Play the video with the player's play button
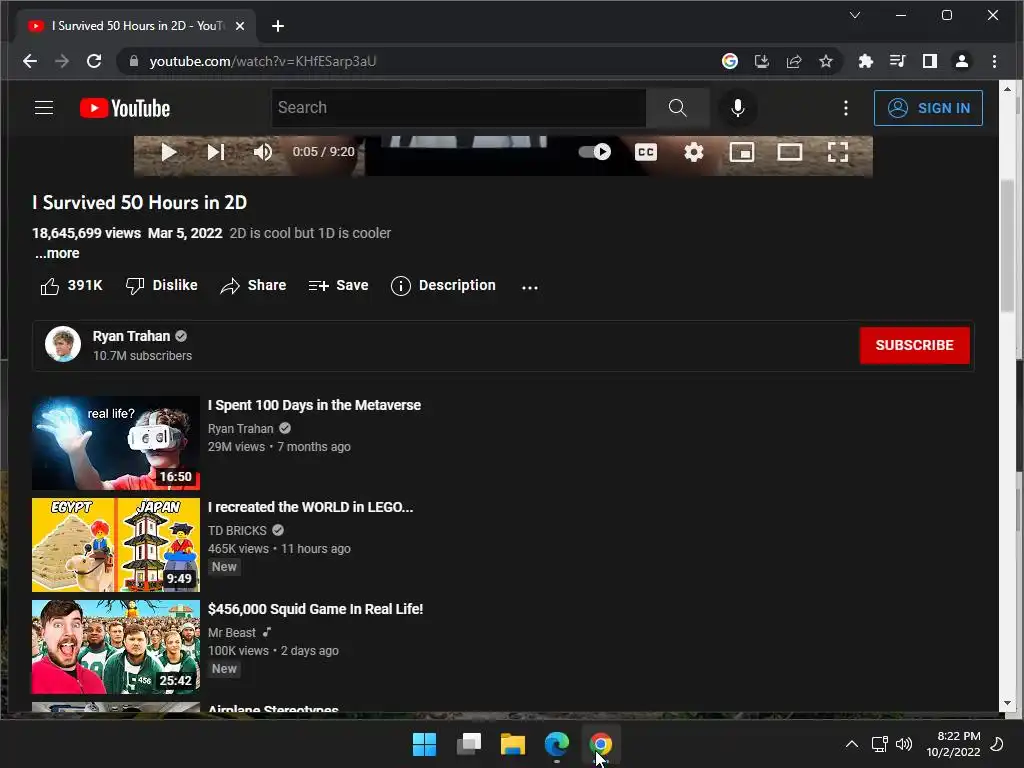 [168, 152]
